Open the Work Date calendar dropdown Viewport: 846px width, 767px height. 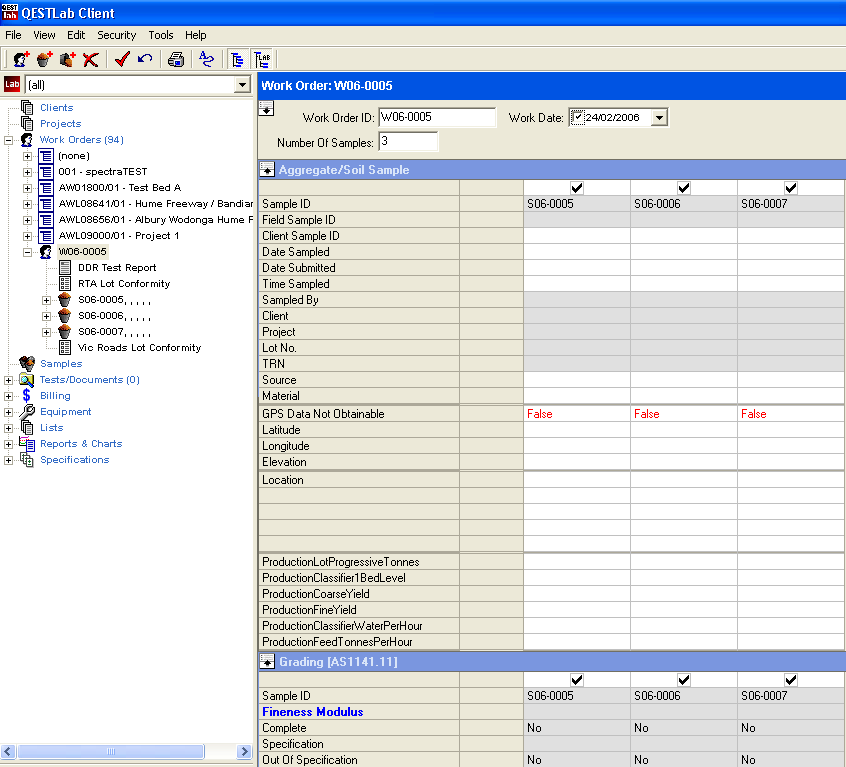tap(658, 117)
